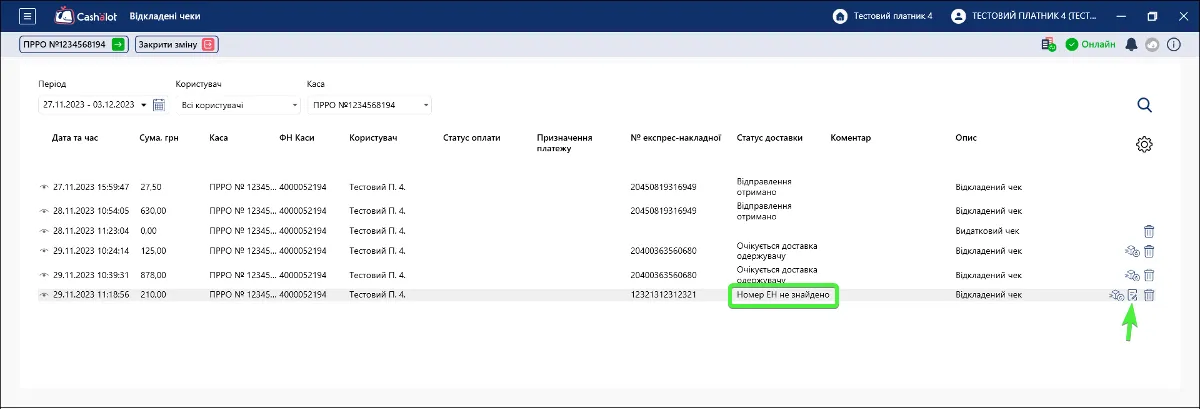Click the Опис column header
Image resolution: width=1200 pixels, height=409 pixels.
[966, 137]
